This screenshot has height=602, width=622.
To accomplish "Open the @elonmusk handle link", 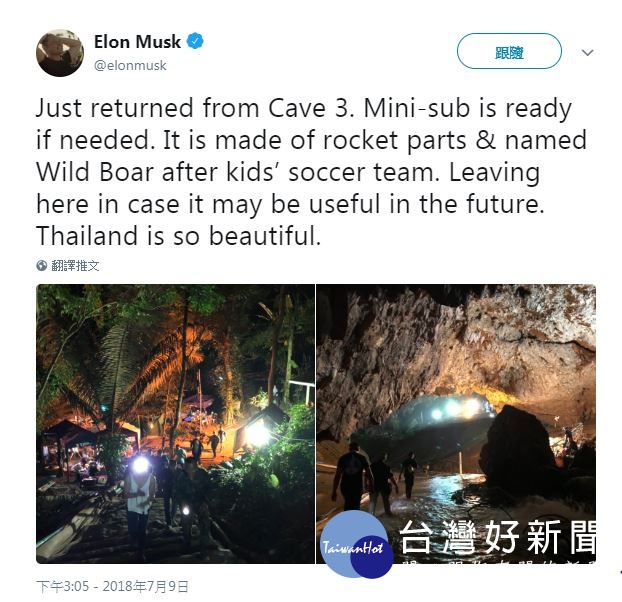I will coord(130,65).
